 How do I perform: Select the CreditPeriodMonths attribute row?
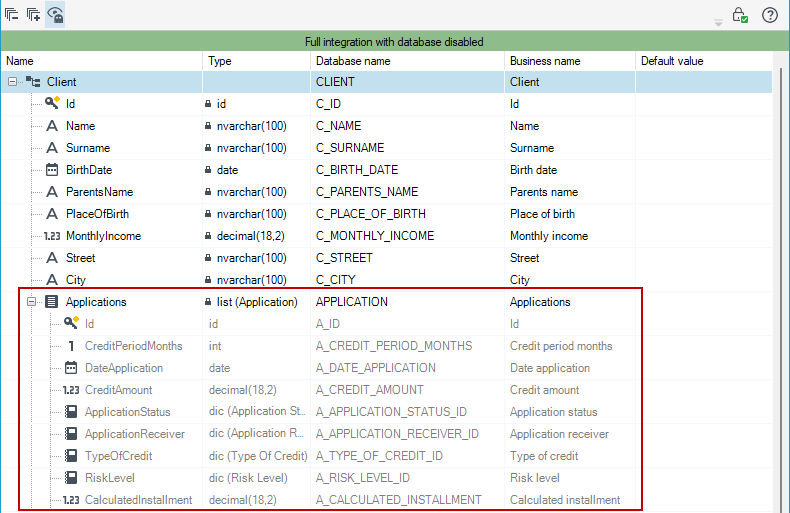[x=386, y=346]
